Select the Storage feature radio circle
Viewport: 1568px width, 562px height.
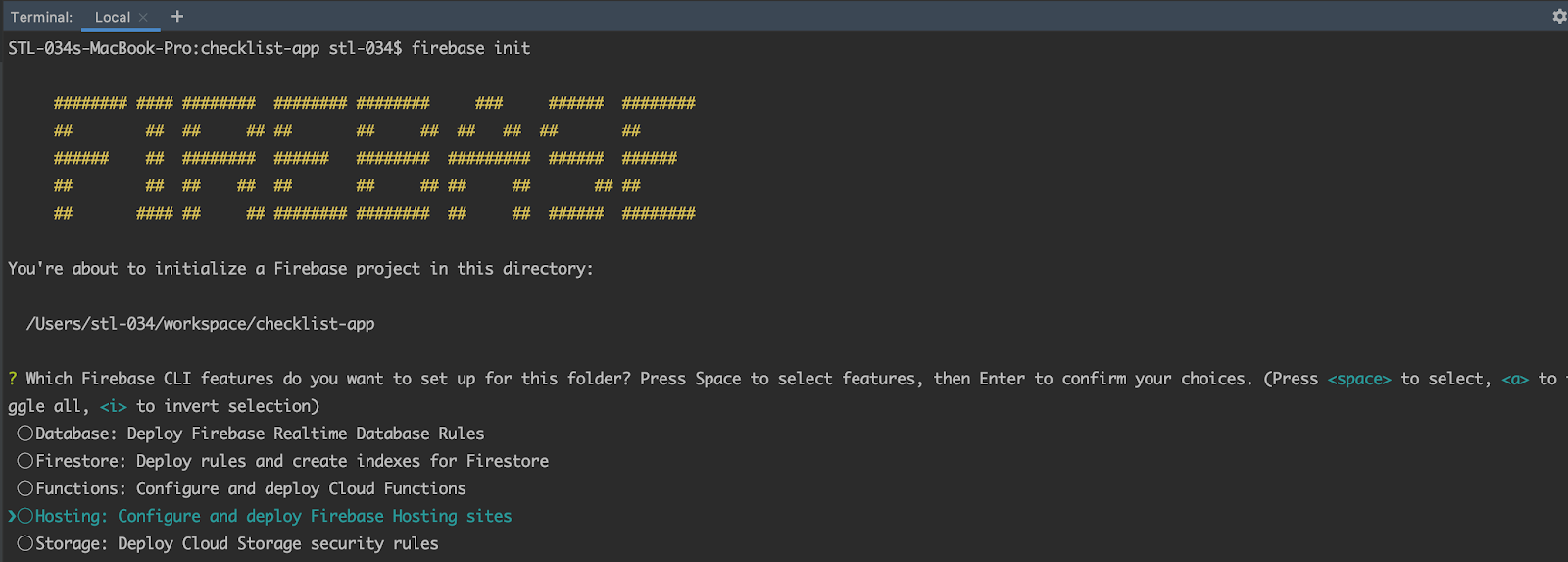tap(25, 543)
